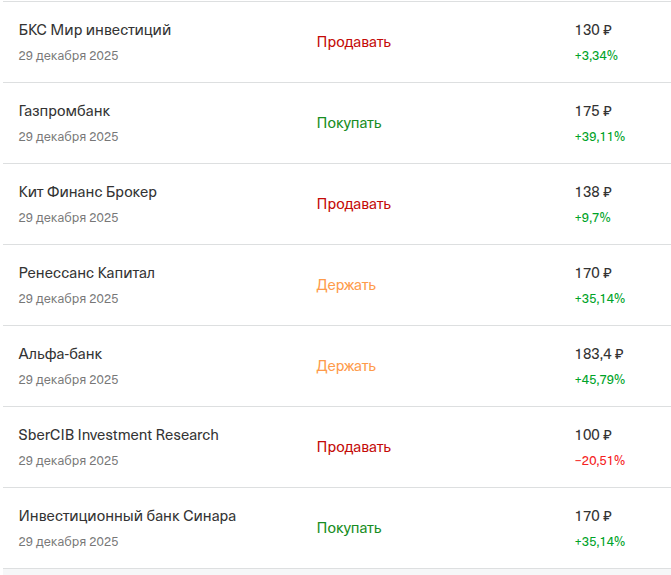The height and width of the screenshot is (575, 671).
Task: Click Продавать recommendation from Кит Финанс Брокер
Action: pos(353,204)
